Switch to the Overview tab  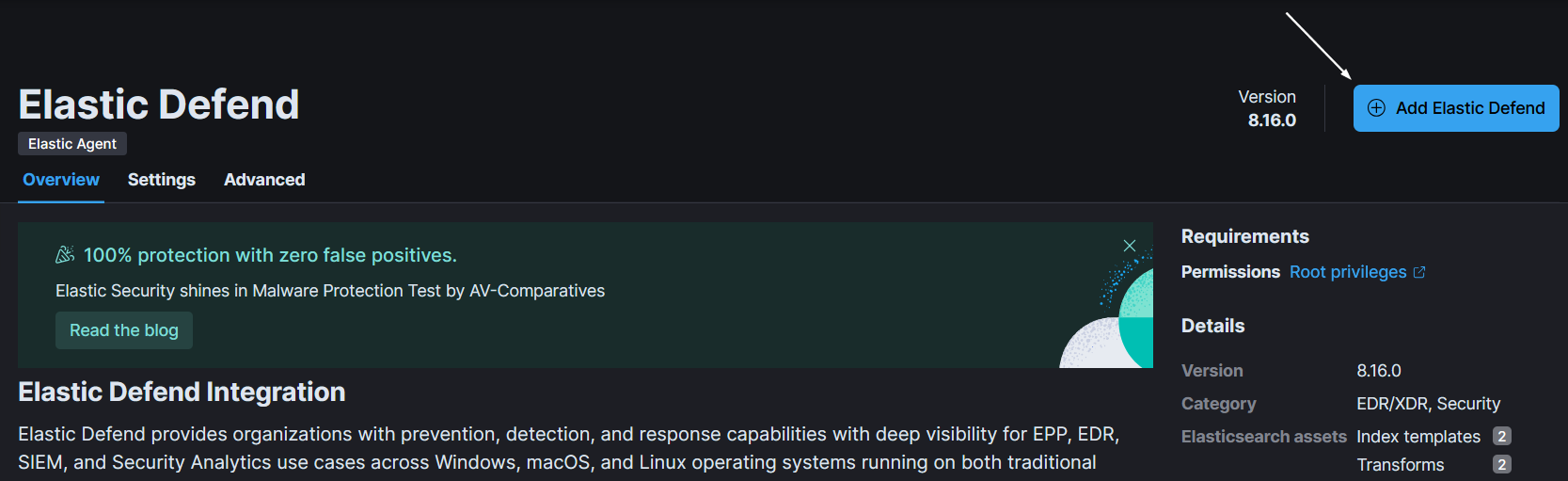tap(61, 180)
